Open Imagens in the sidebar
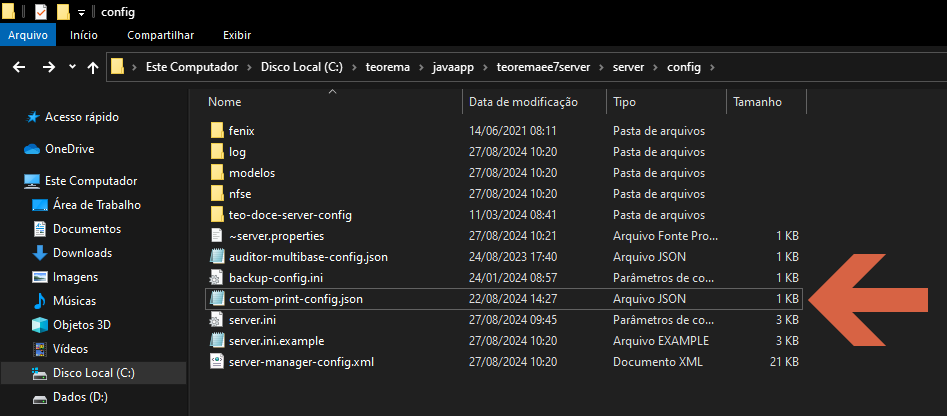Screen dimensions: 947x416 pos(75,277)
